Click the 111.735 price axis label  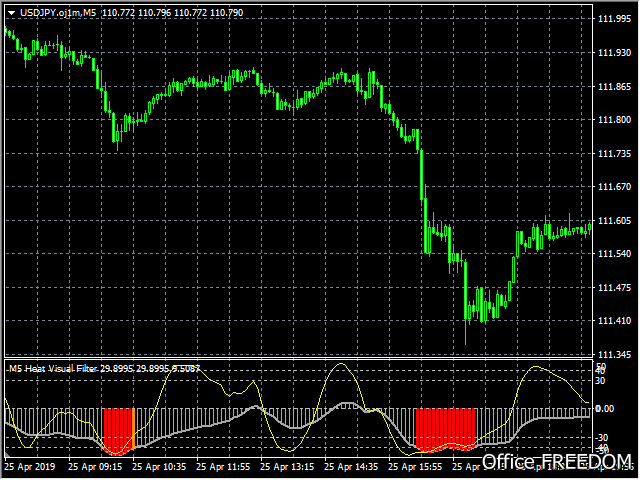614,153
